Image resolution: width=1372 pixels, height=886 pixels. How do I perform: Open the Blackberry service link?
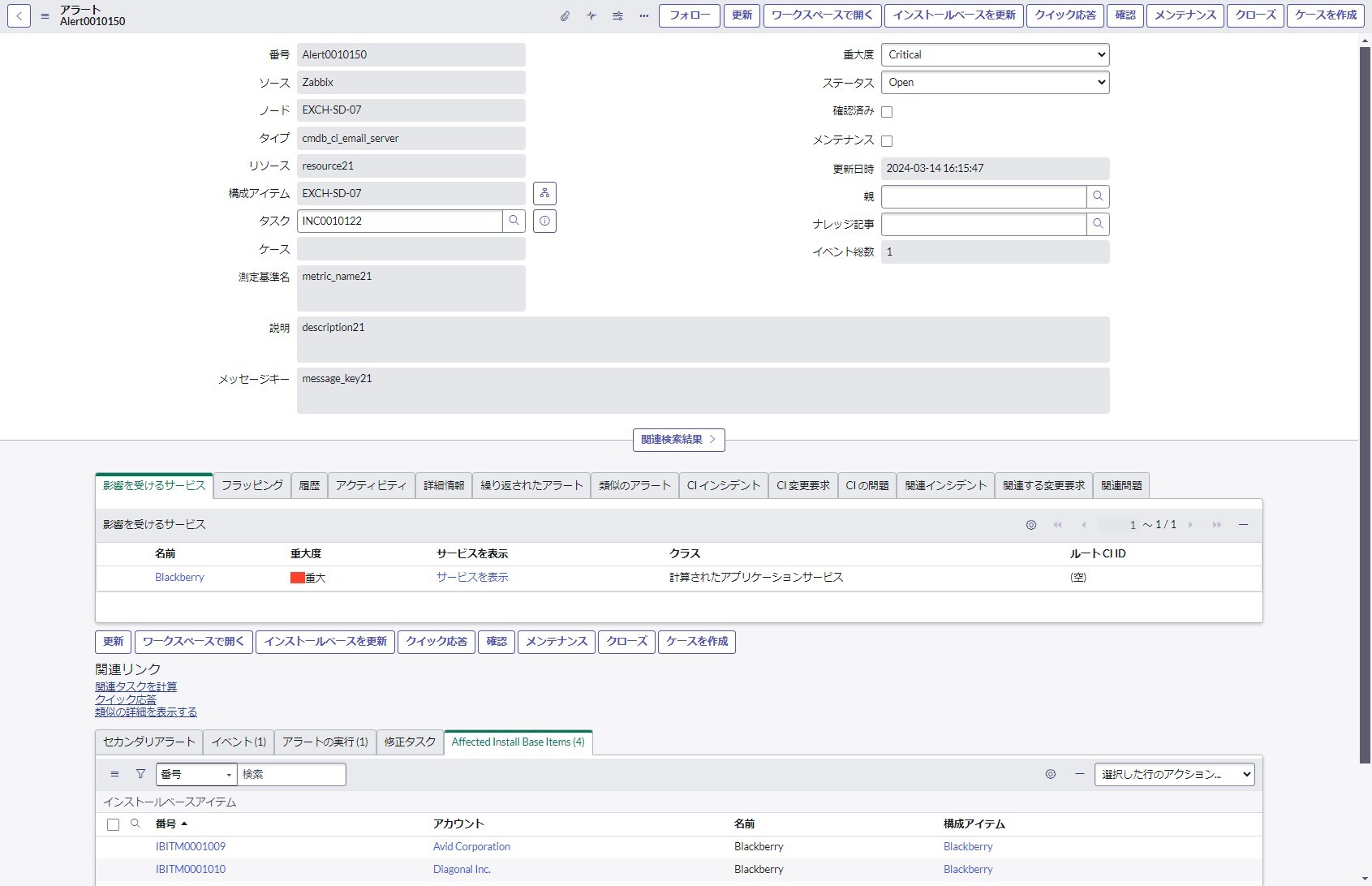tap(179, 577)
